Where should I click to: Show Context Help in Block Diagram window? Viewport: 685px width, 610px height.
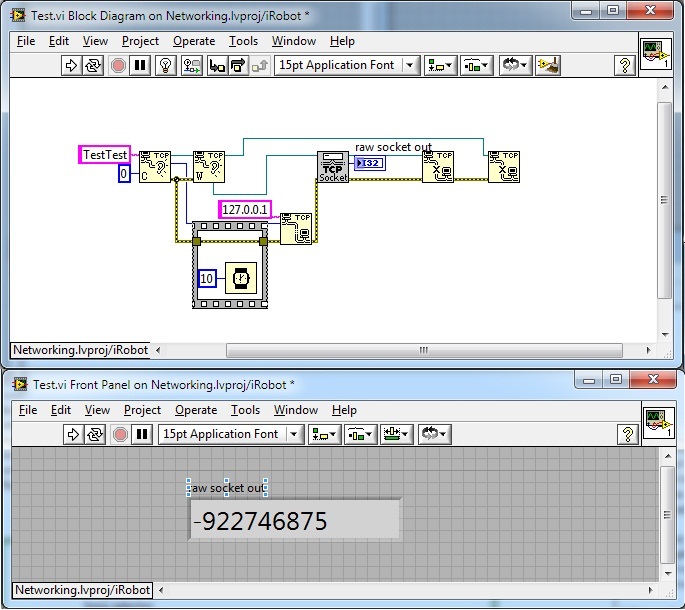[x=624, y=66]
